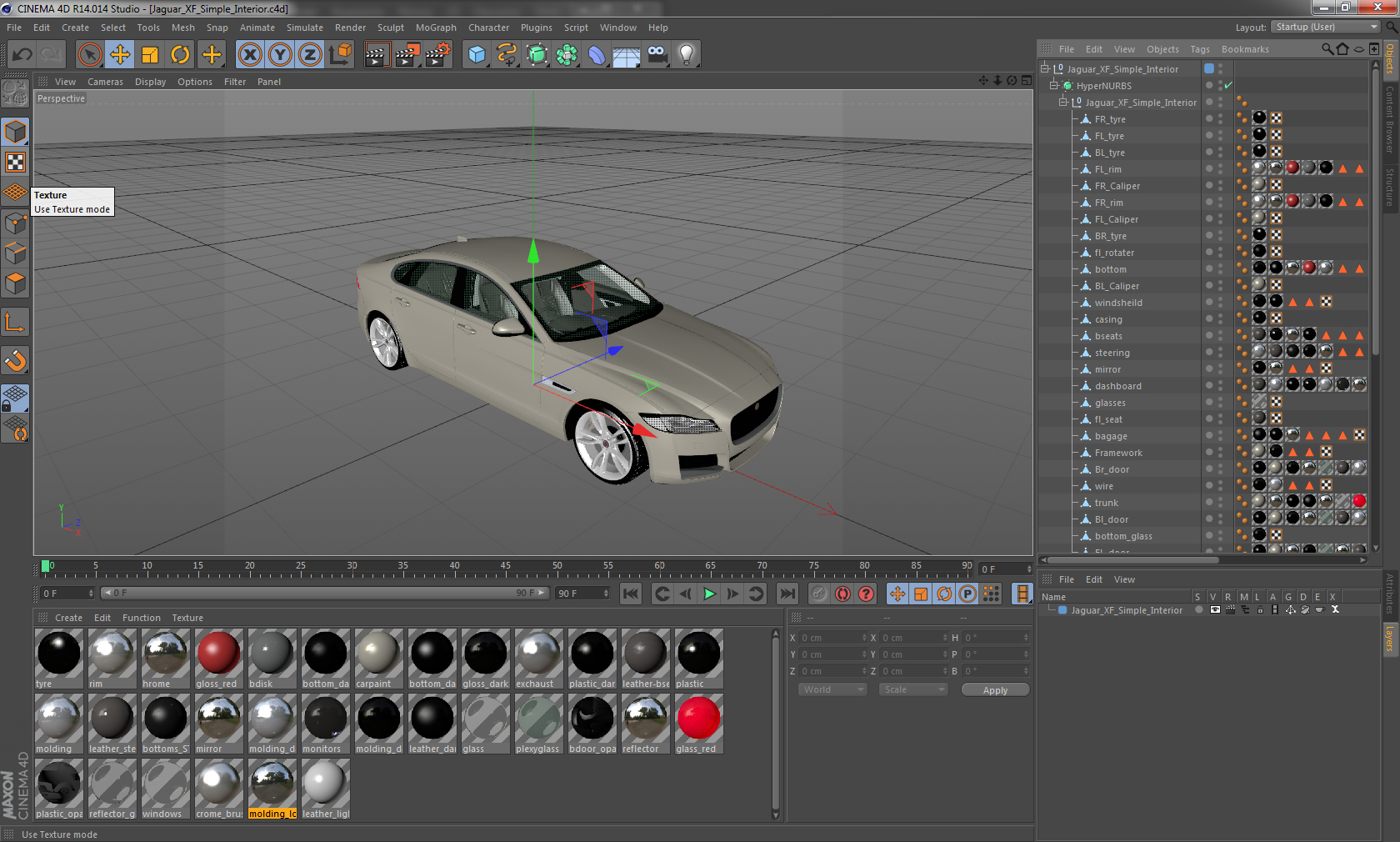Open Object Manager Bookmarks menu
1400x842 pixels.
(x=1245, y=49)
